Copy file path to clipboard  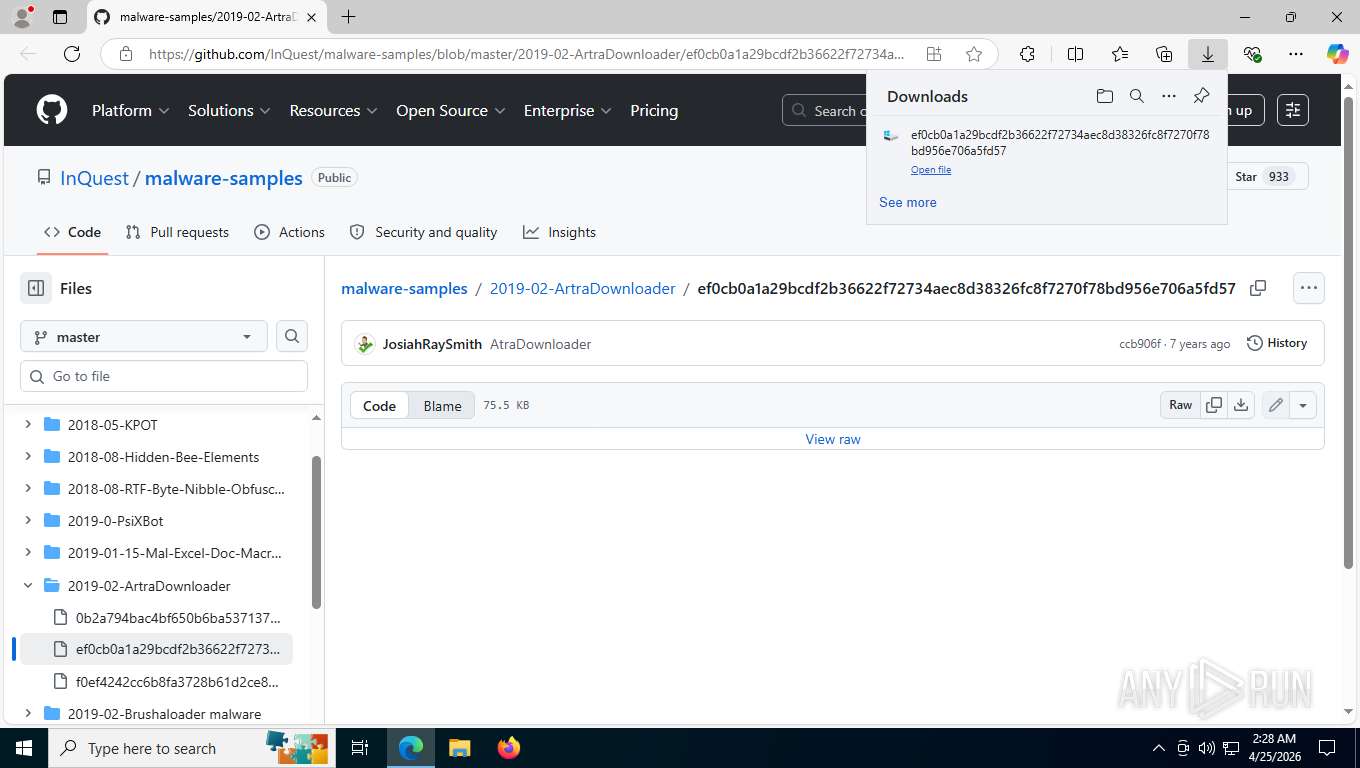tap(1258, 288)
